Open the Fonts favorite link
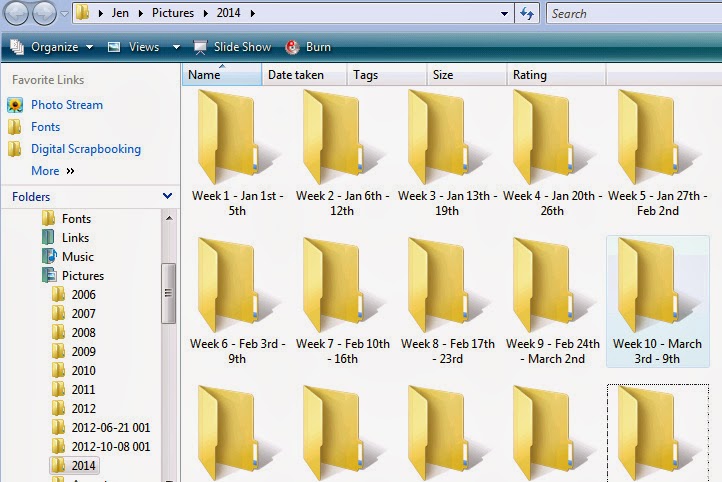722x482 pixels. tap(45, 127)
